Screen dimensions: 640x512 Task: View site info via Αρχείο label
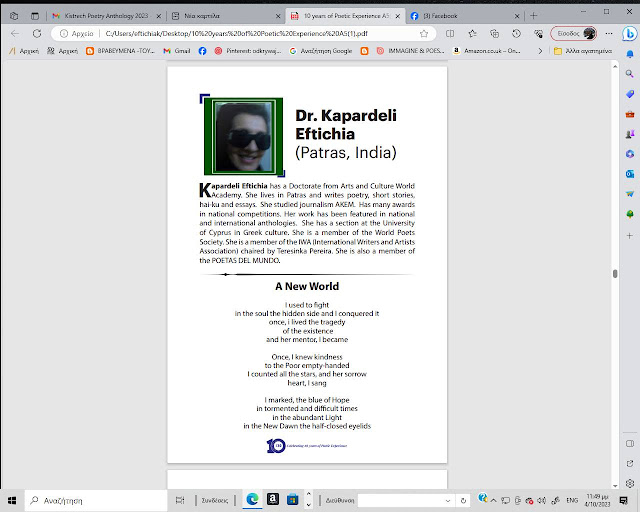(77, 33)
